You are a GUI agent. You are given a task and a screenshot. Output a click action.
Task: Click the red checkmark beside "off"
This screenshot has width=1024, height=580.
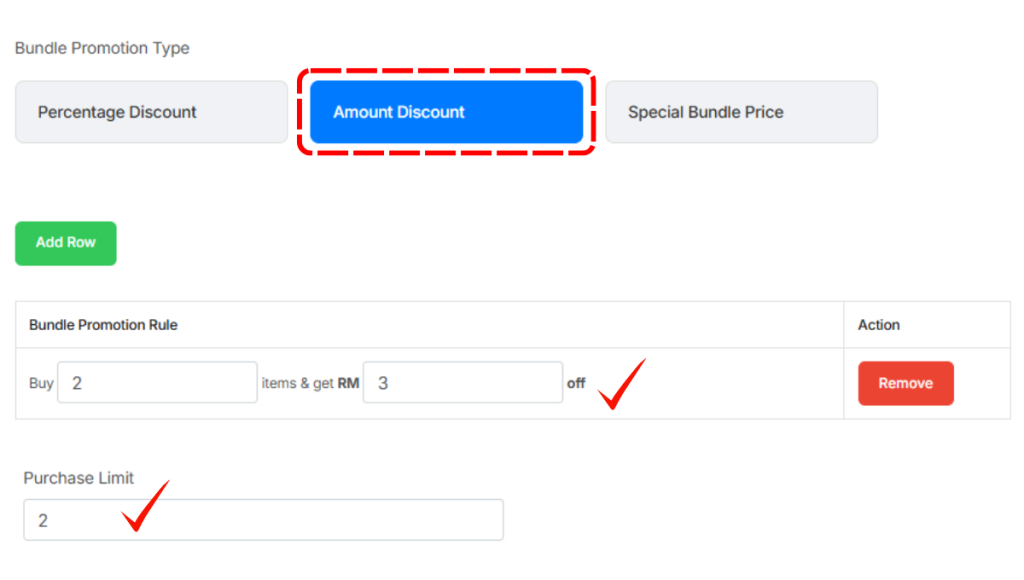[620, 384]
